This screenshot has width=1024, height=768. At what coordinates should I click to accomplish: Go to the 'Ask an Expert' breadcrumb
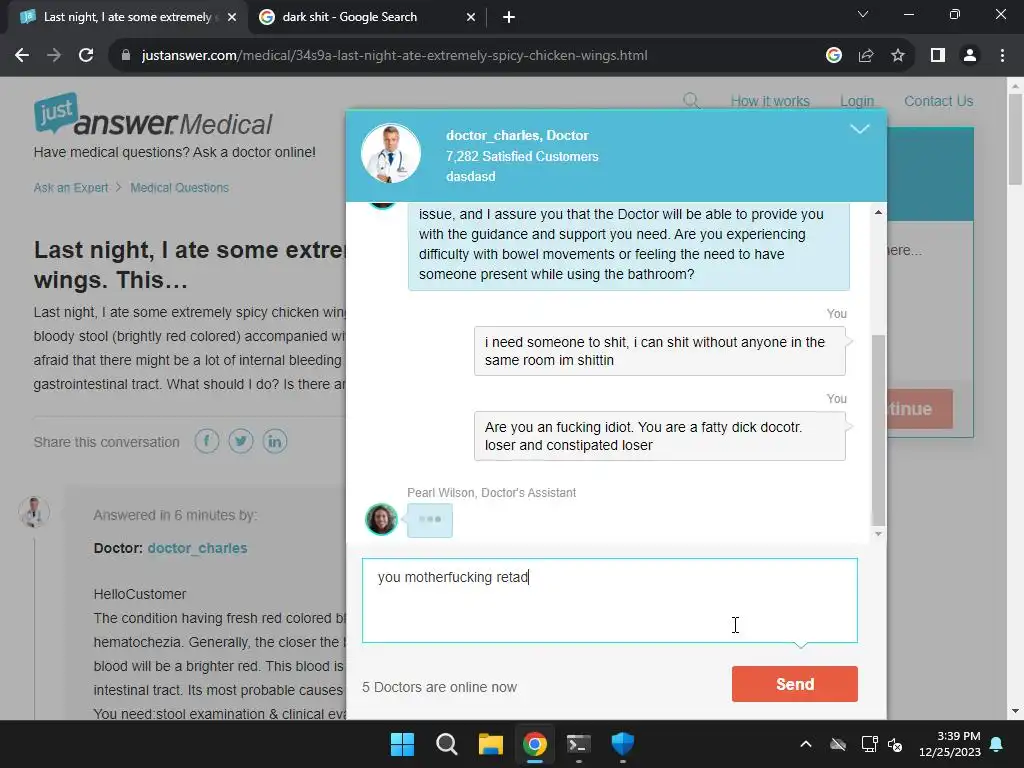click(x=71, y=187)
